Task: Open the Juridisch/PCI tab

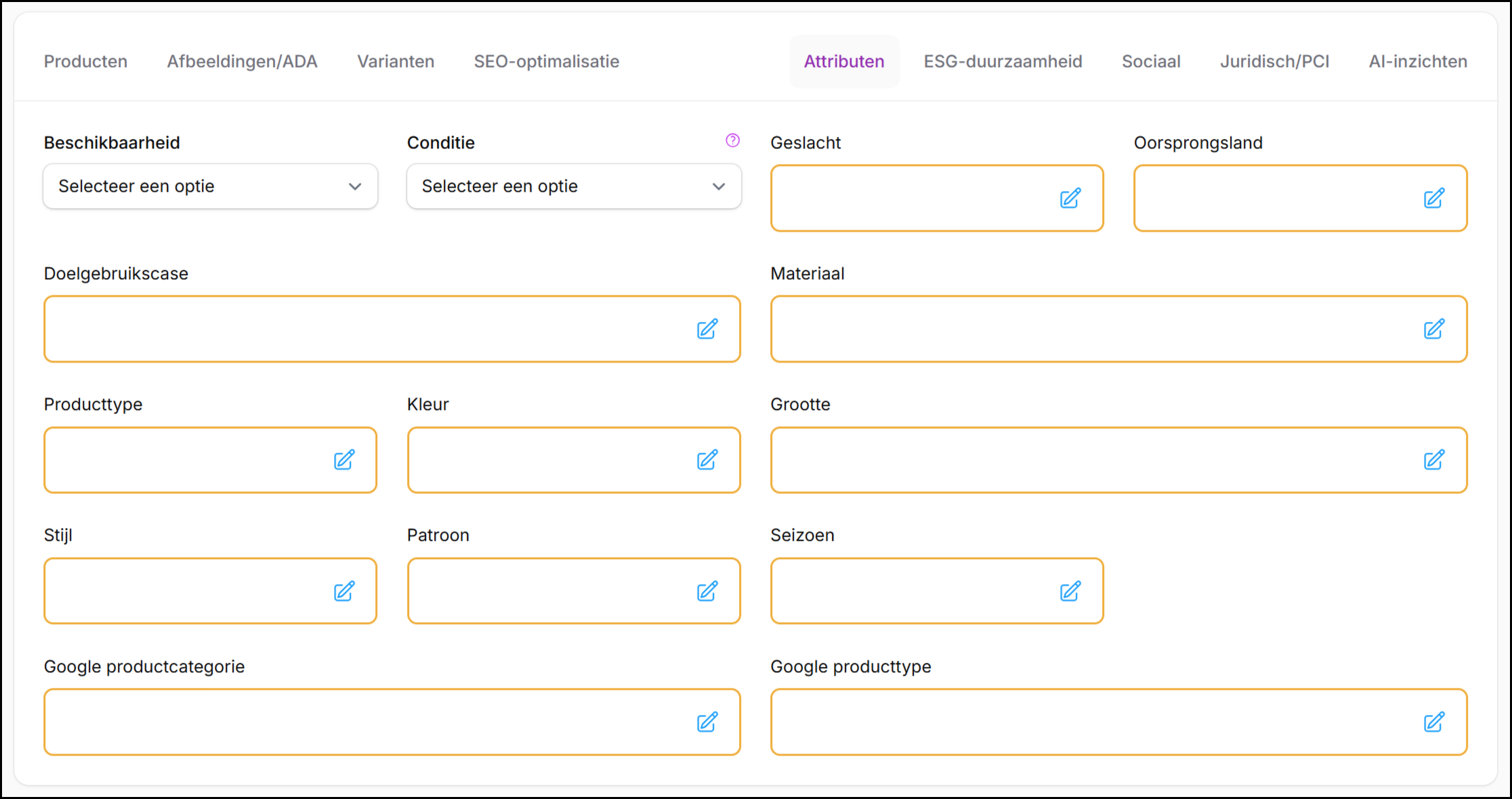Action: click(x=1274, y=62)
